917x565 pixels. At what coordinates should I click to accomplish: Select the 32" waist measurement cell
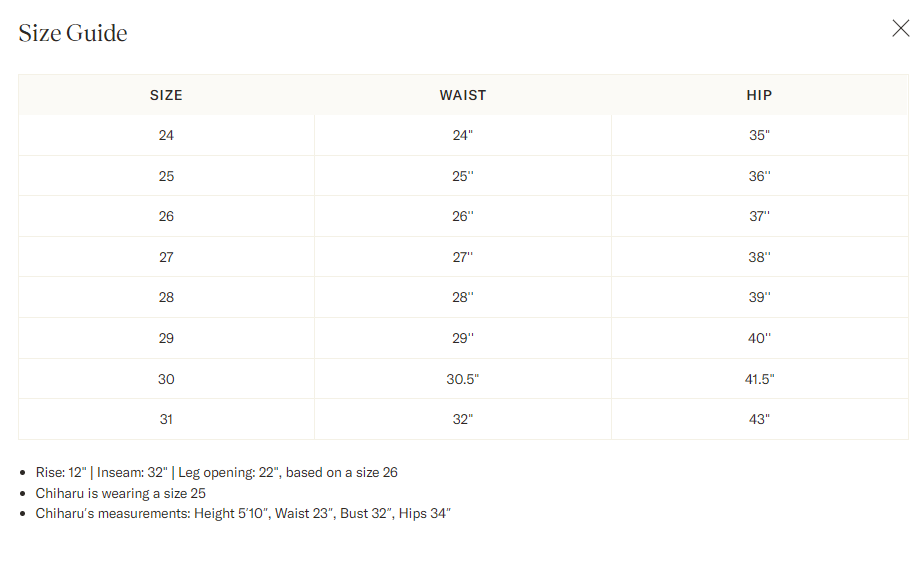click(462, 419)
